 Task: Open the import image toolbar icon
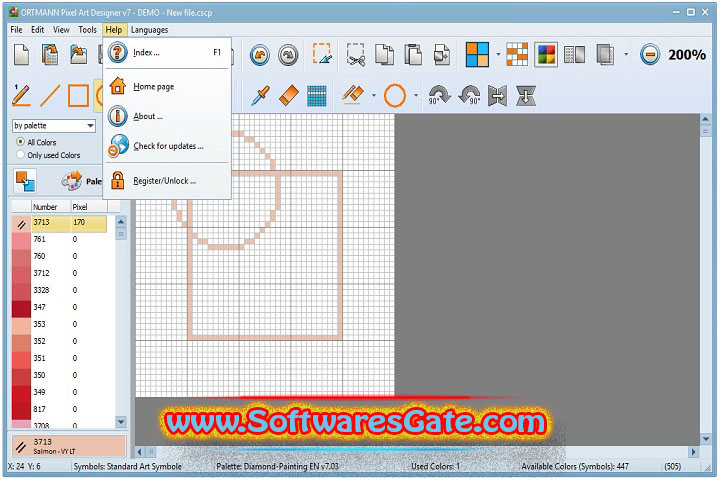(x=50, y=55)
